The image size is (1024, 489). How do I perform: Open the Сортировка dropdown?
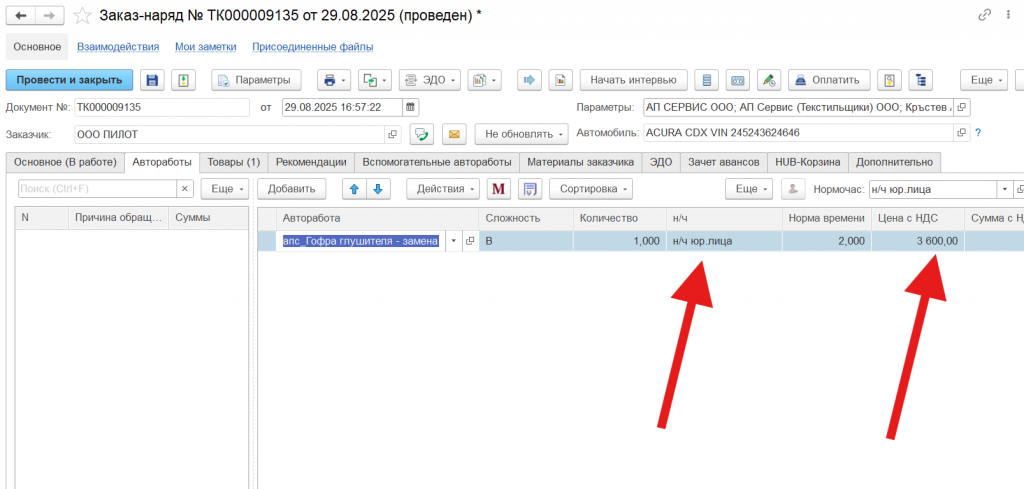[591, 189]
